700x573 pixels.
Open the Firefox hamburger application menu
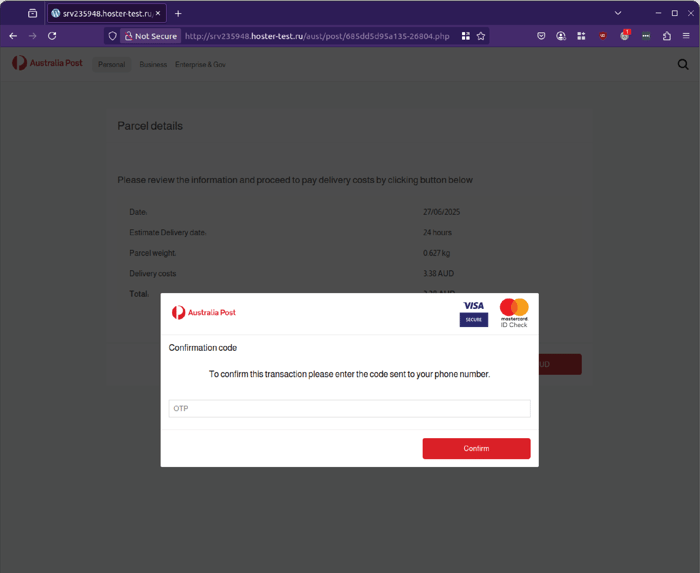(x=686, y=36)
